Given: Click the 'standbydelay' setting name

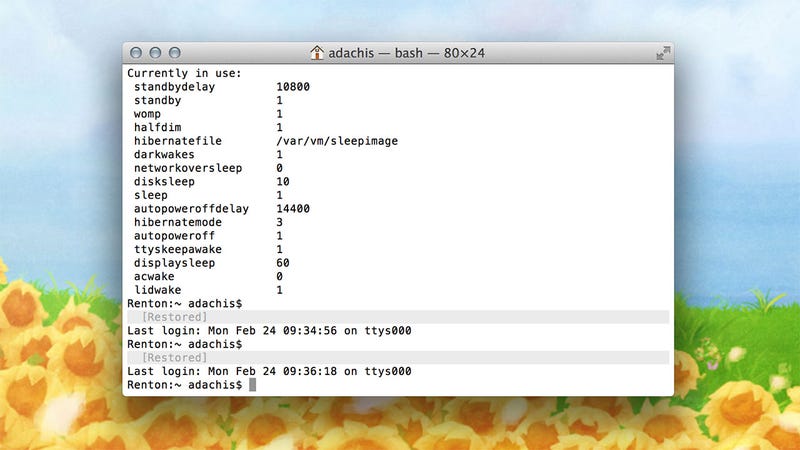Looking at the screenshot, I should (x=174, y=87).
